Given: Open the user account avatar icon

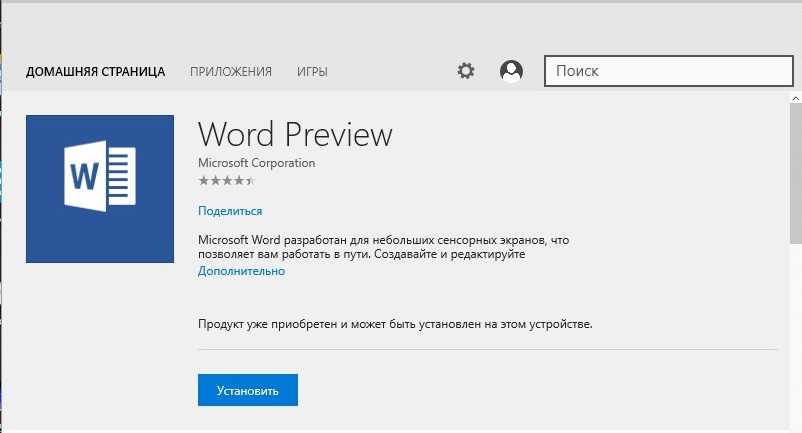Looking at the screenshot, I should pos(511,71).
